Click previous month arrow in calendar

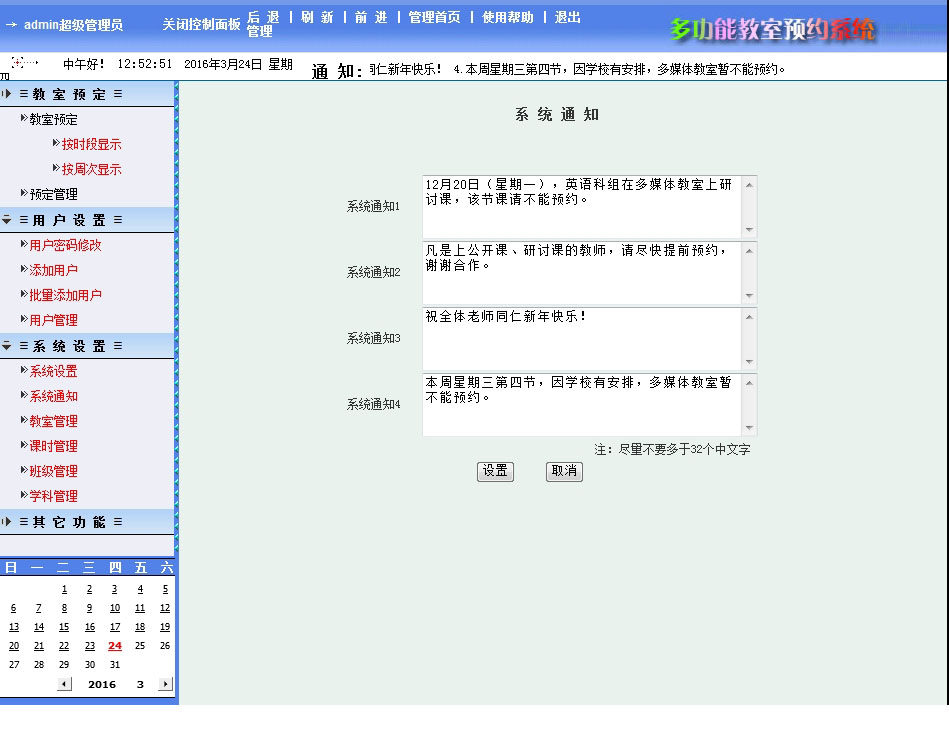[x=65, y=684]
